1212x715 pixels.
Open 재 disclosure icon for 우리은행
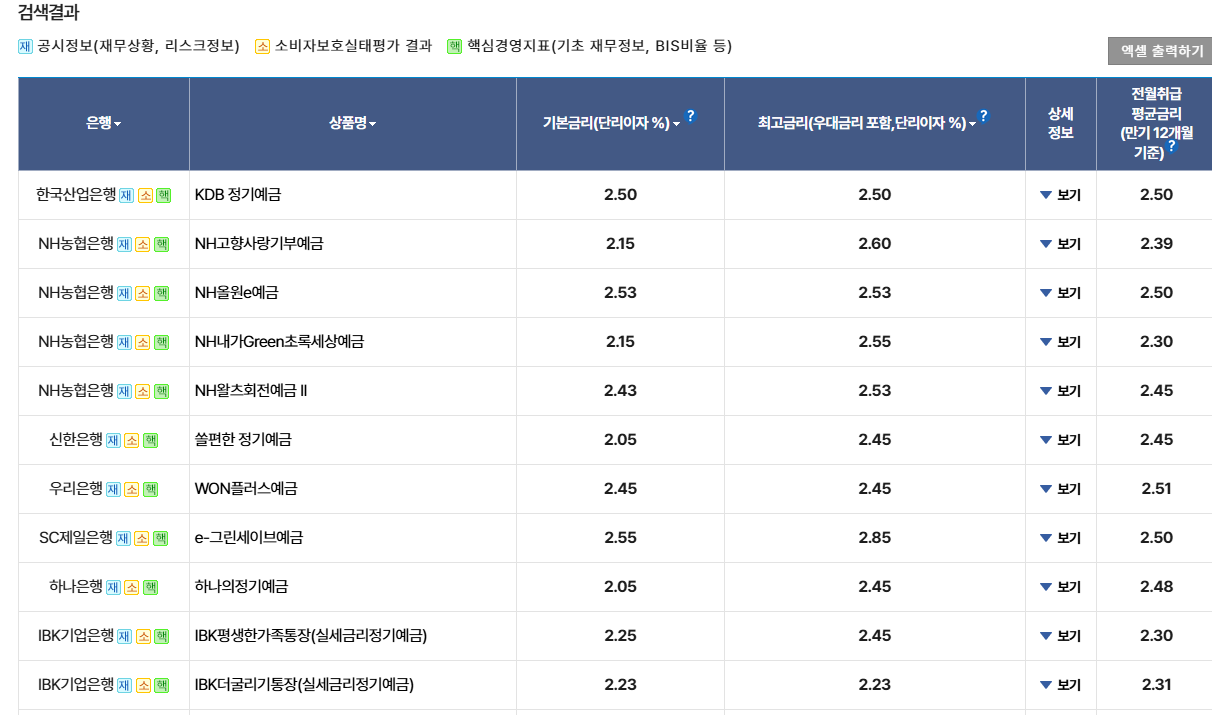113,490
